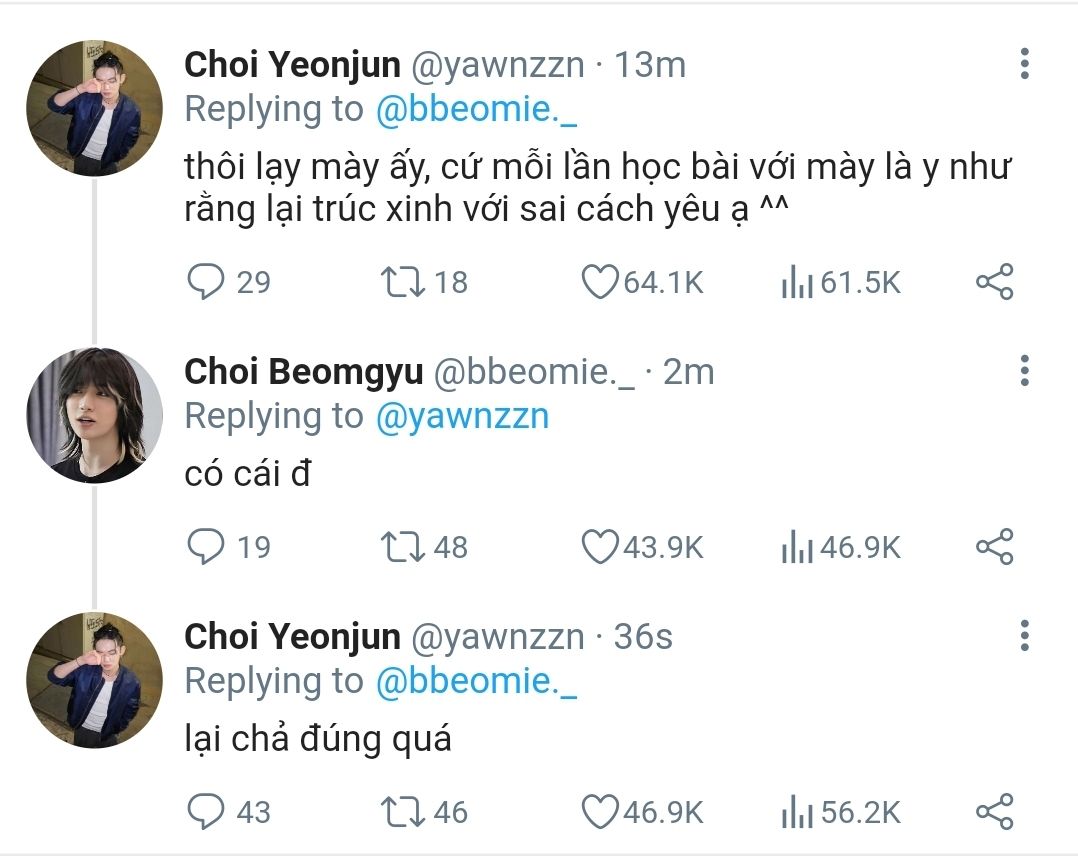View analytics showing 61.5K views
The image size is (1078, 857).
796,283
